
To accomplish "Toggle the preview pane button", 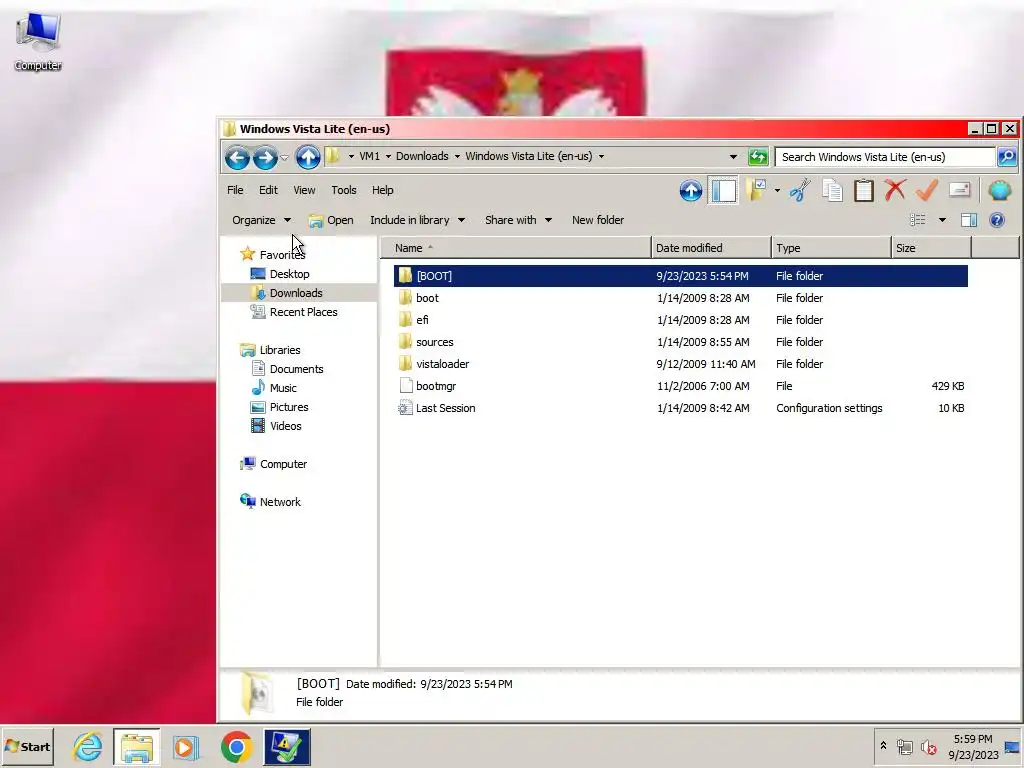I will 969,220.
